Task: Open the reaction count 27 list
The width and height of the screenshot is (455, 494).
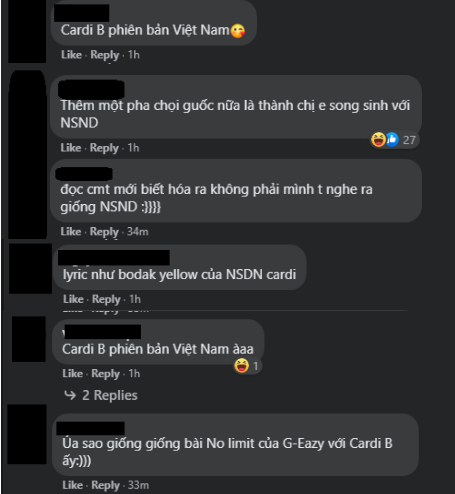Action: tap(409, 140)
